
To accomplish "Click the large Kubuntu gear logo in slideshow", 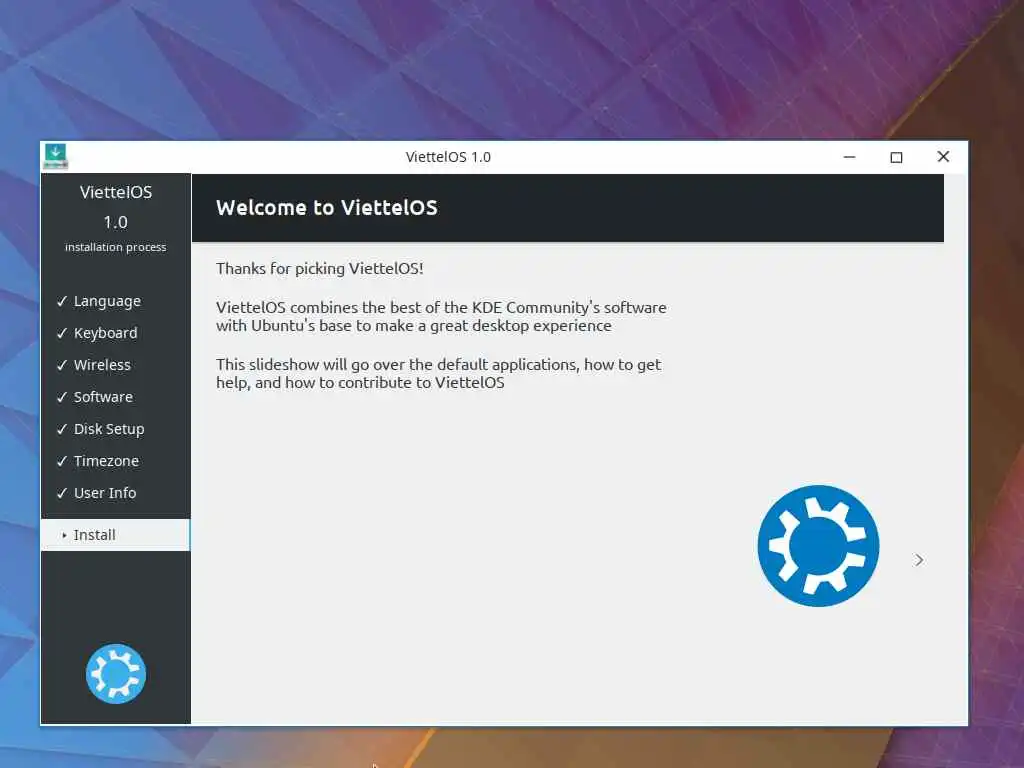I will pyautogui.click(x=818, y=545).
